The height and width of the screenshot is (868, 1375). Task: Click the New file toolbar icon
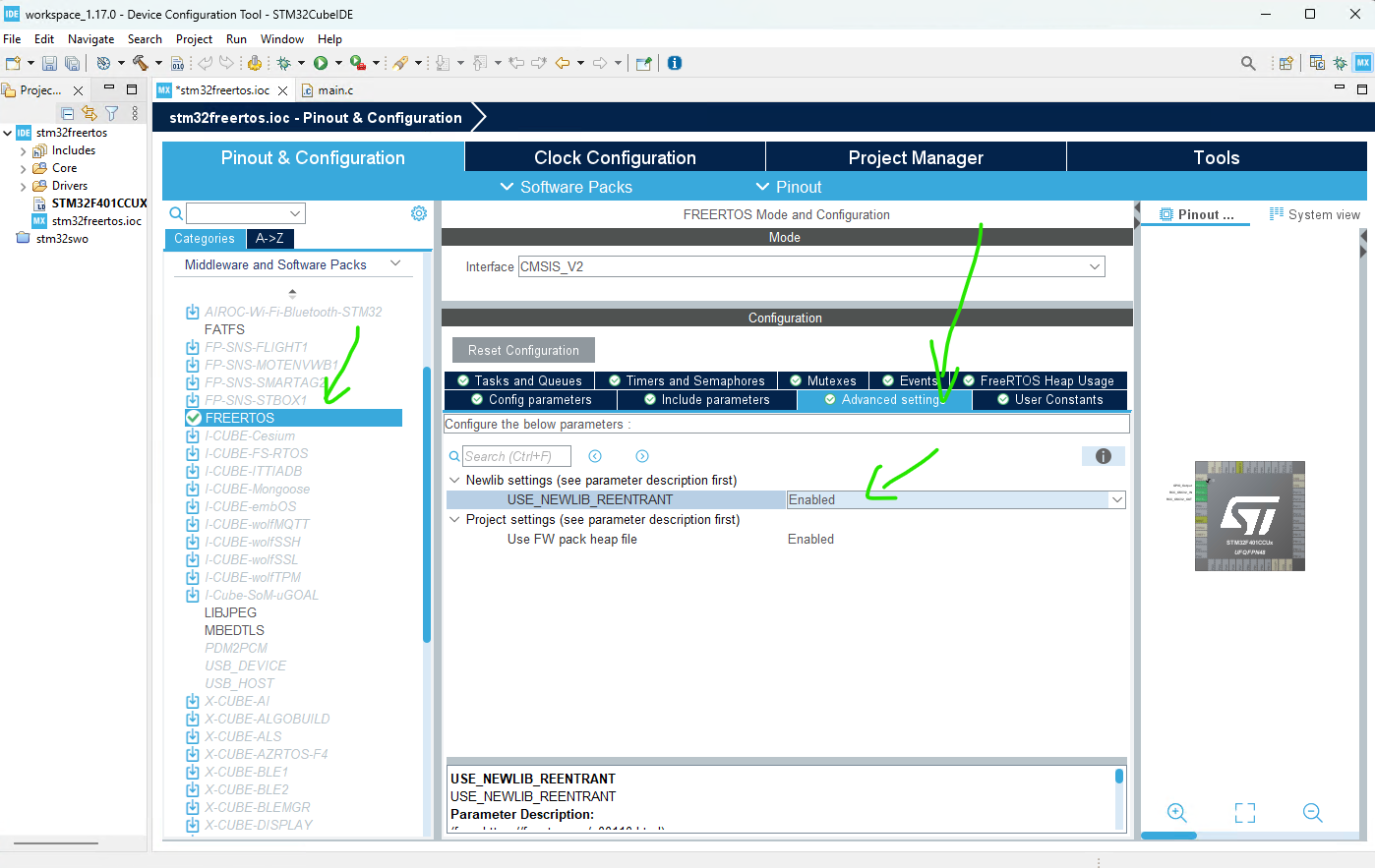click(14, 63)
